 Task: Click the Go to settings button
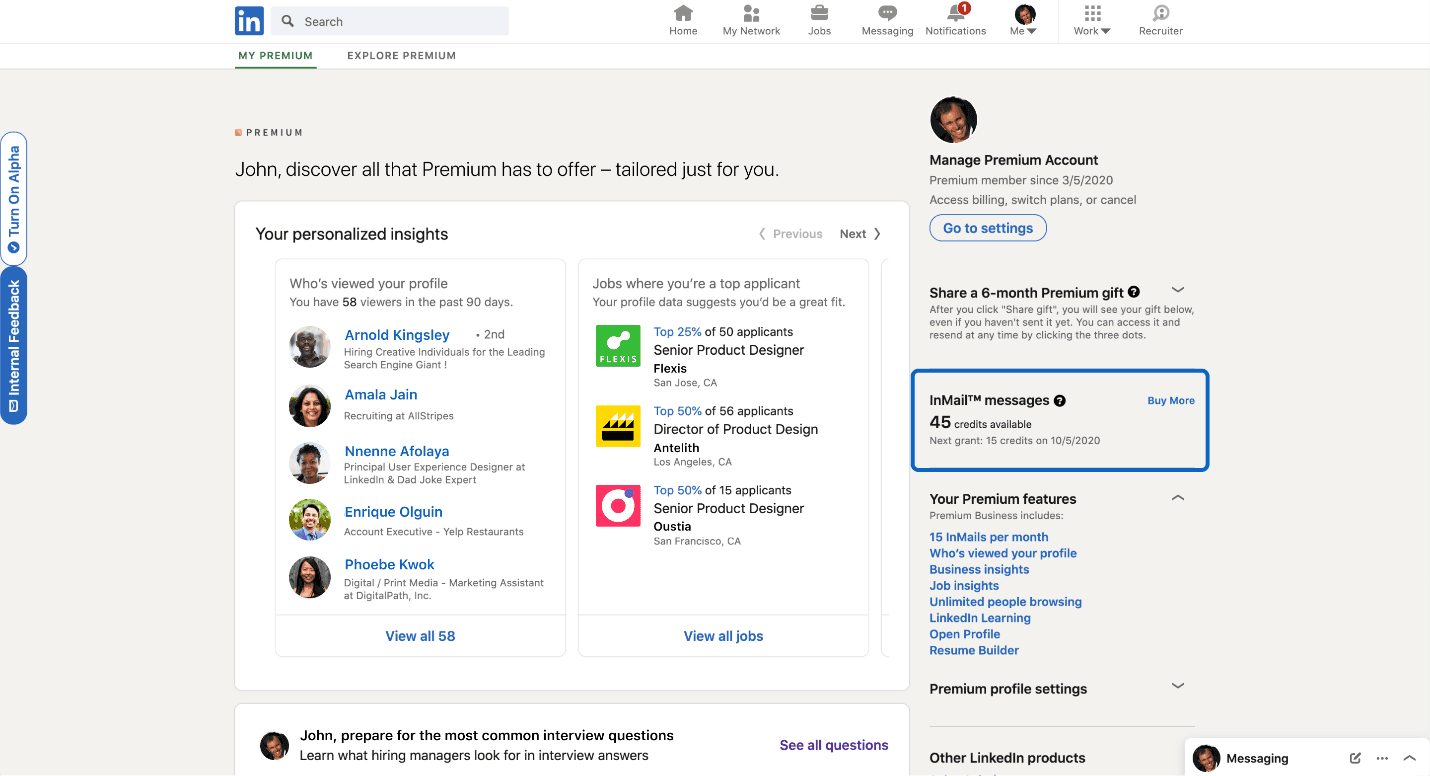pos(988,227)
